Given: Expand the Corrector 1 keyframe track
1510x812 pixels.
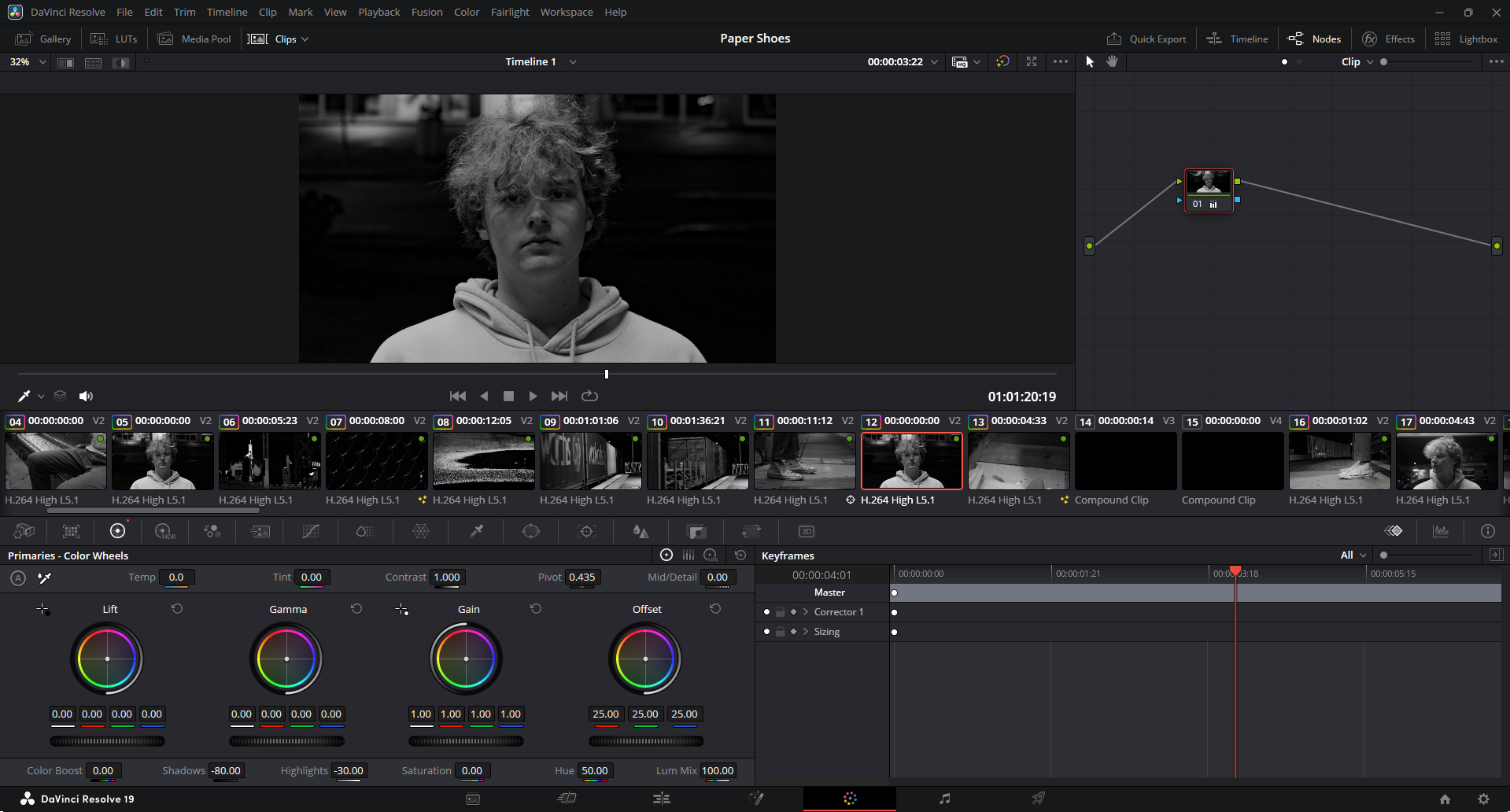Looking at the screenshot, I should point(806,612).
